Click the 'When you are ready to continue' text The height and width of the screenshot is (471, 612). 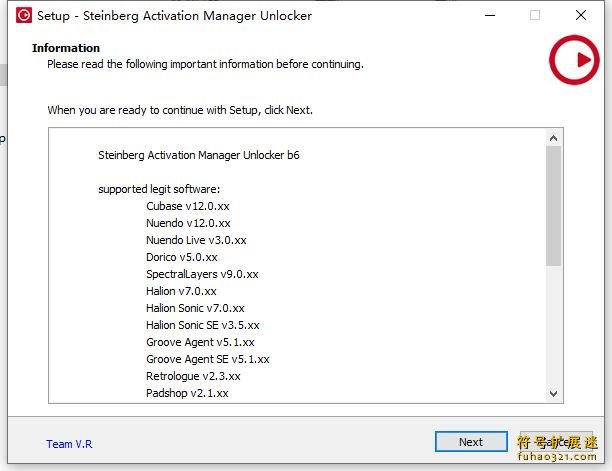point(180,110)
